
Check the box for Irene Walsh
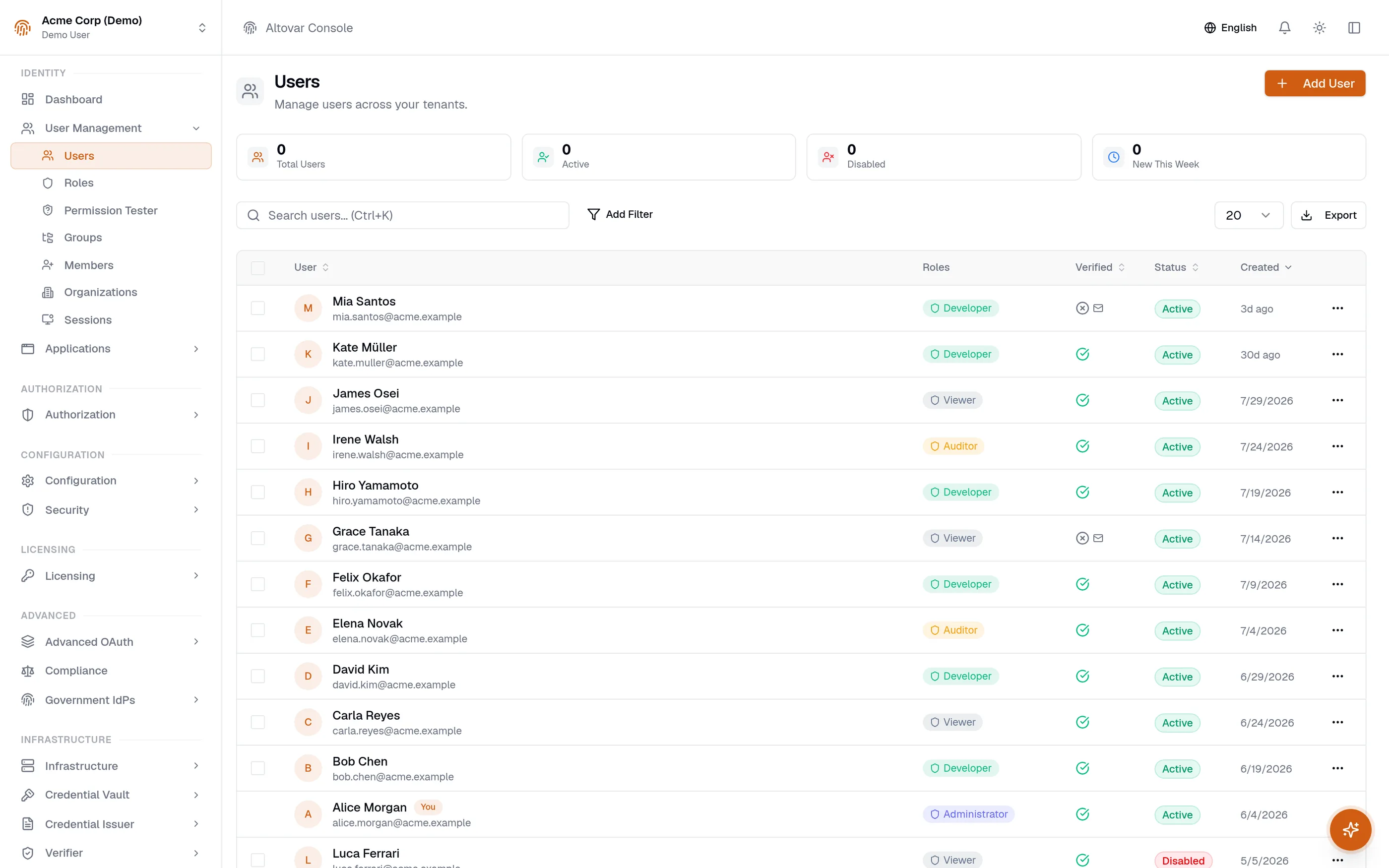tap(258, 446)
